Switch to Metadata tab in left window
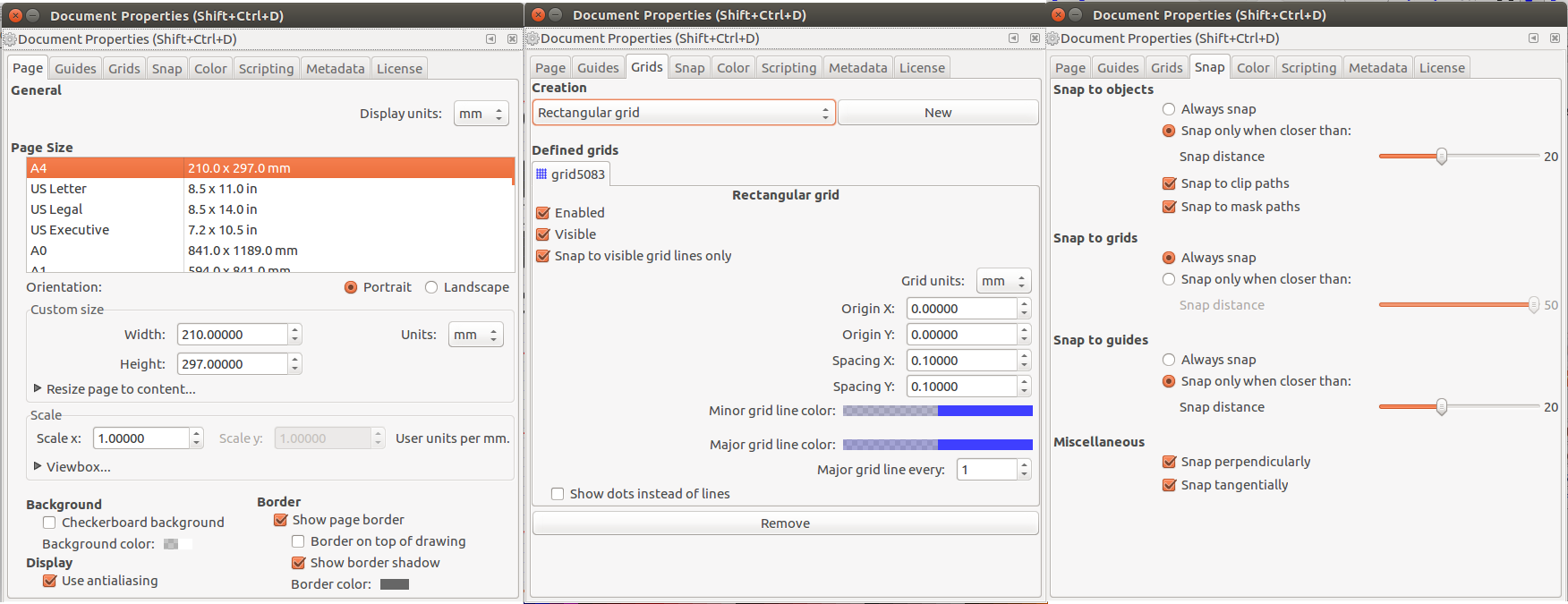The image size is (1568, 604). pos(336,69)
